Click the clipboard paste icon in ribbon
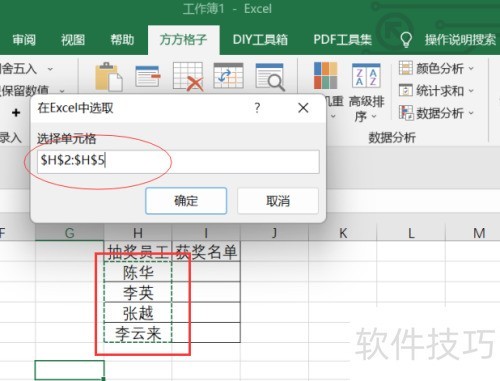This screenshot has height=381, width=500. [x=109, y=77]
